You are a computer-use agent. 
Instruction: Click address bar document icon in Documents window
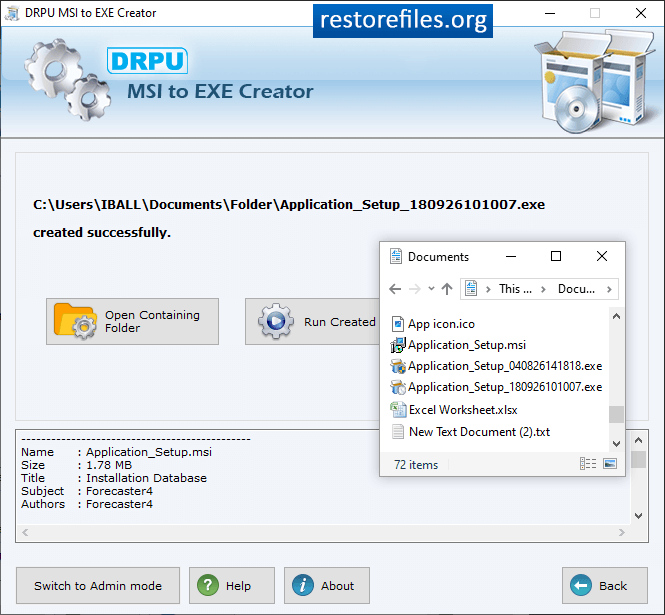point(471,288)
